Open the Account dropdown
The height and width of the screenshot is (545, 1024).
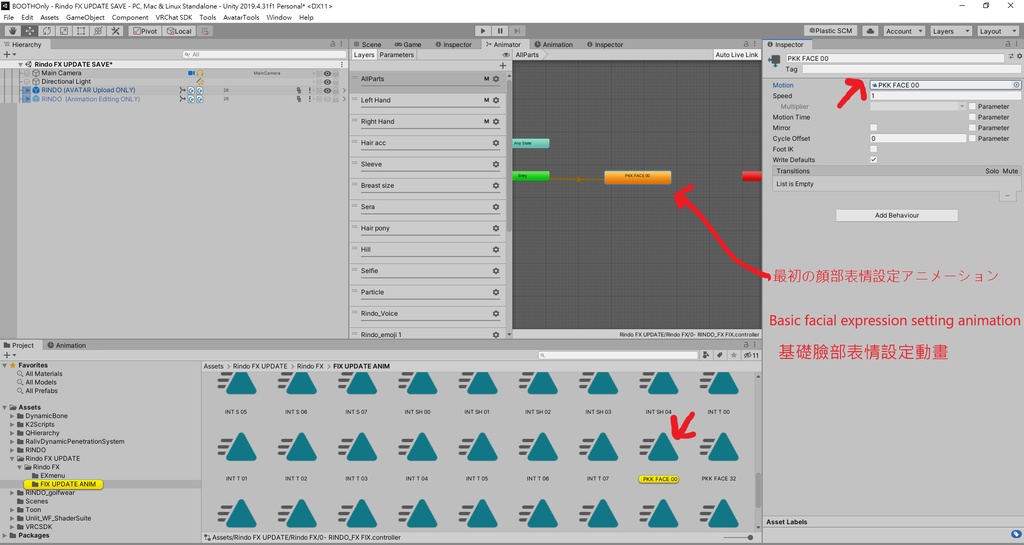pyautogui.click(x=904, y=31)
